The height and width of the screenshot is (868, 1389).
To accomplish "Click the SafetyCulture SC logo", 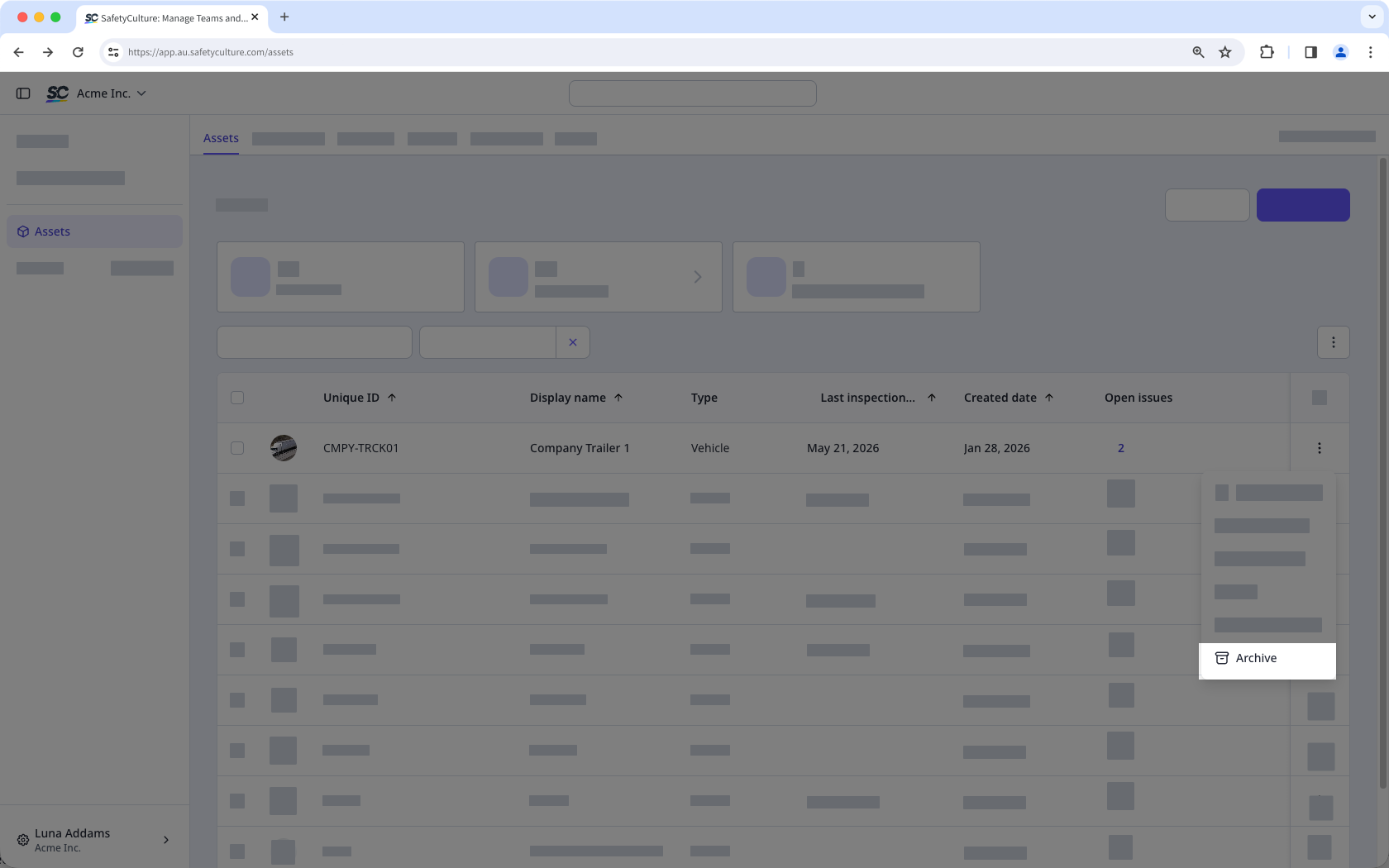I will coord(57,93).
